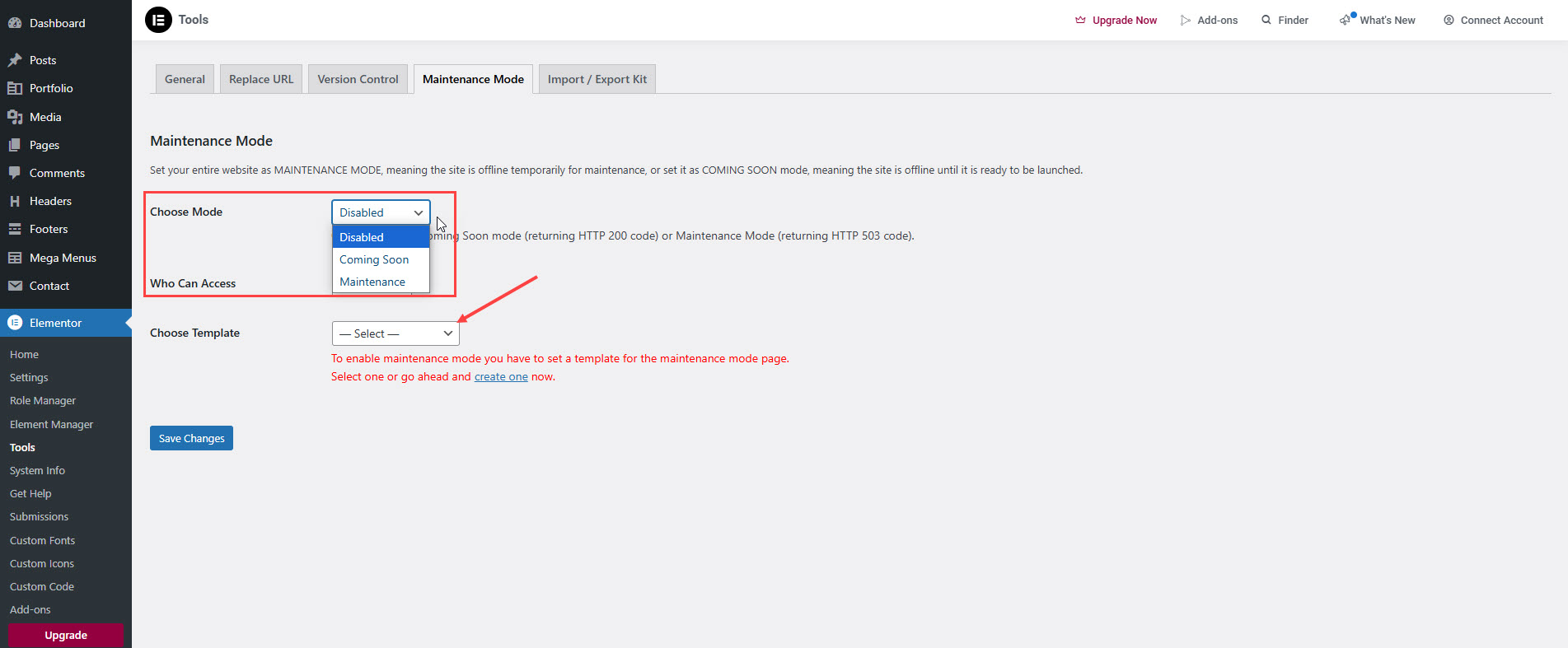
Task: Click the Add-ons arrow icon
Action: (1185, 20)
